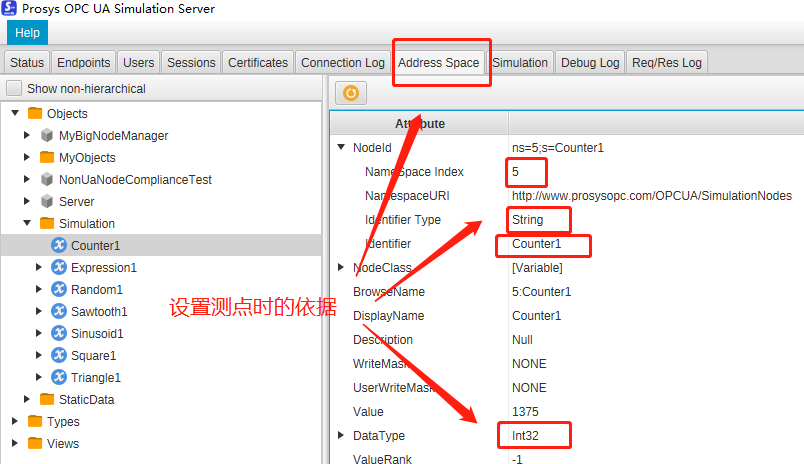Expand the MyBigNodeManager node
The image size is (804, 464).
click(x=27, y=135)
